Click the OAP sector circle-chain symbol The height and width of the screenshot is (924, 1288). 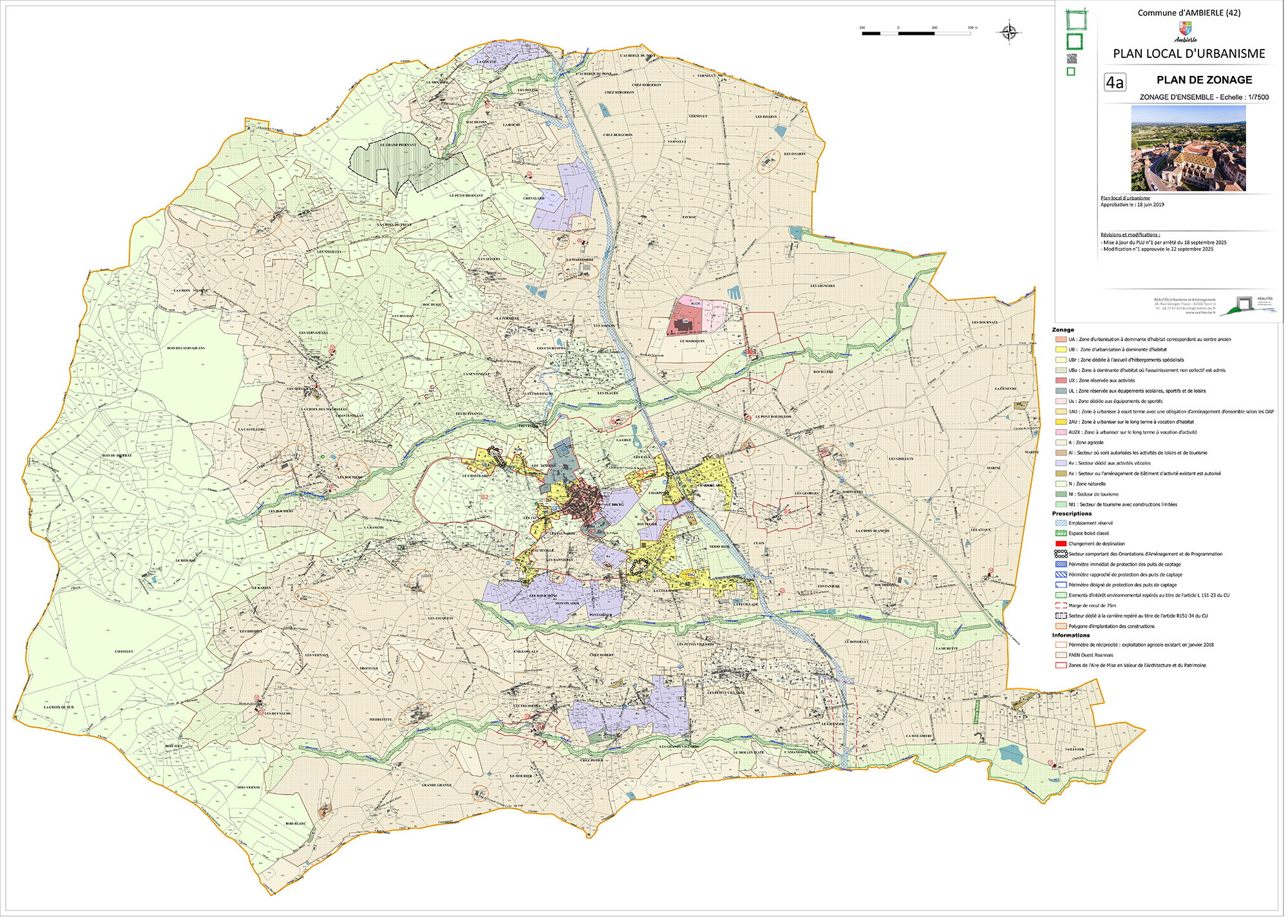click(x=1061, y=554)
